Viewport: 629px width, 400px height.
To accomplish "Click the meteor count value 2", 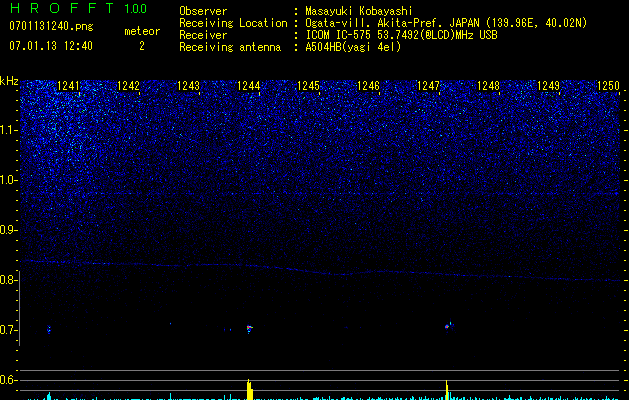I will pyautogui.click(x=141, y=46).
